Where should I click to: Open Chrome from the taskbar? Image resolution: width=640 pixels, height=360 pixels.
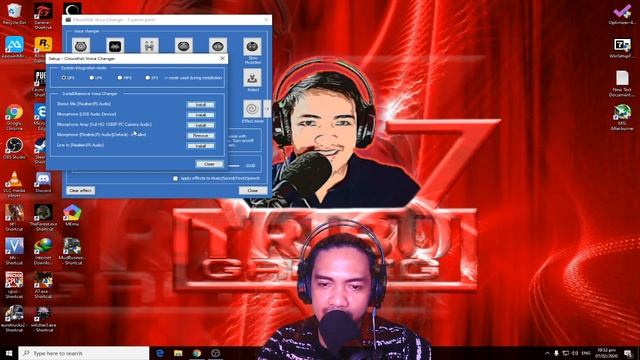(197, 353)
